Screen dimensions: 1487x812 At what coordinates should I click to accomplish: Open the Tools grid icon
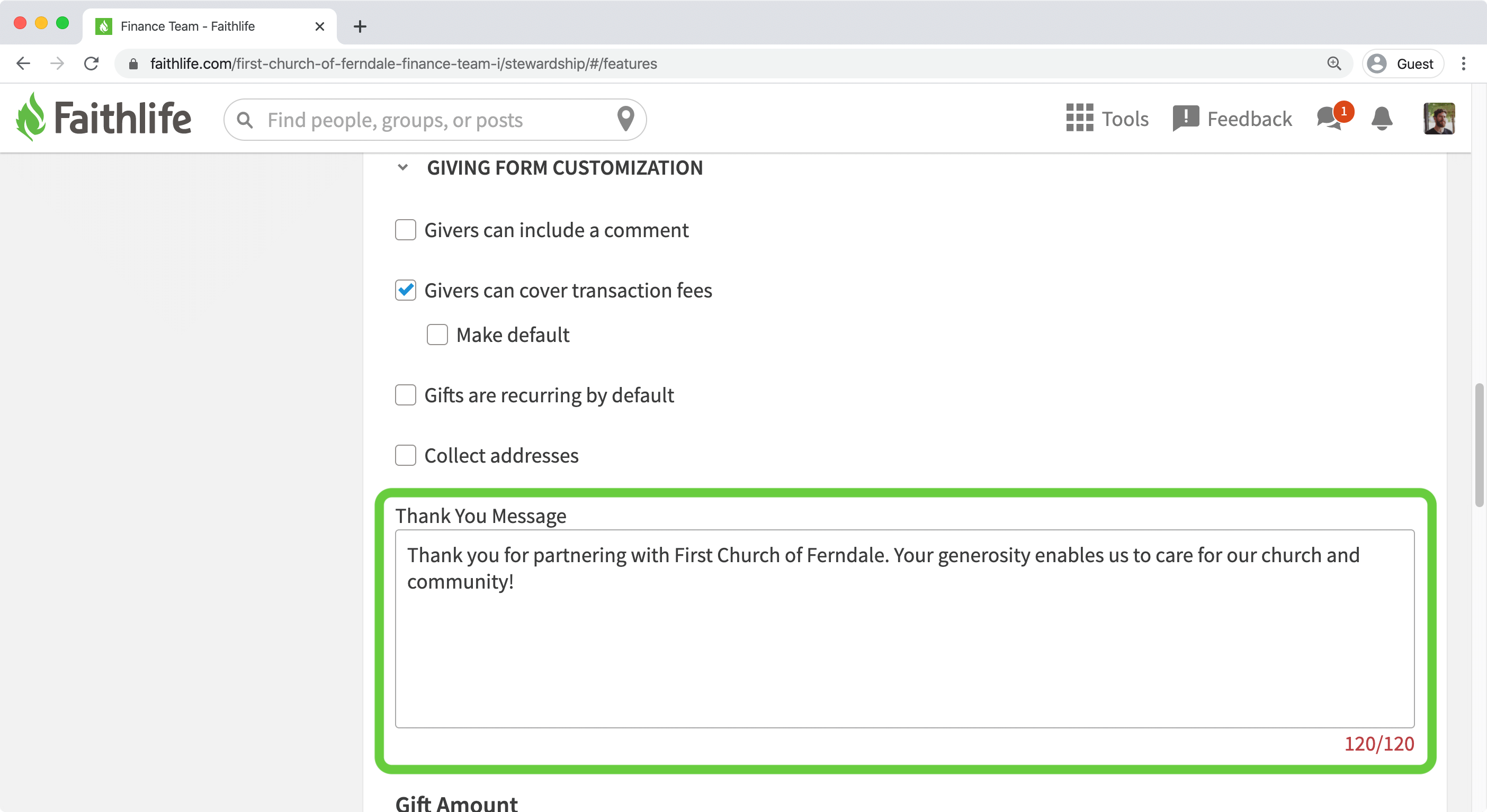coord(1079,119)
